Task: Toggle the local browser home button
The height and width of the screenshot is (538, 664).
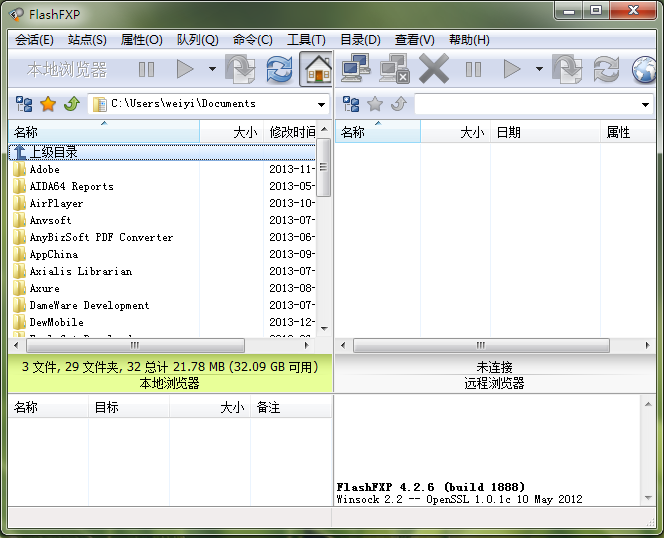Action: tap(316, 69)
